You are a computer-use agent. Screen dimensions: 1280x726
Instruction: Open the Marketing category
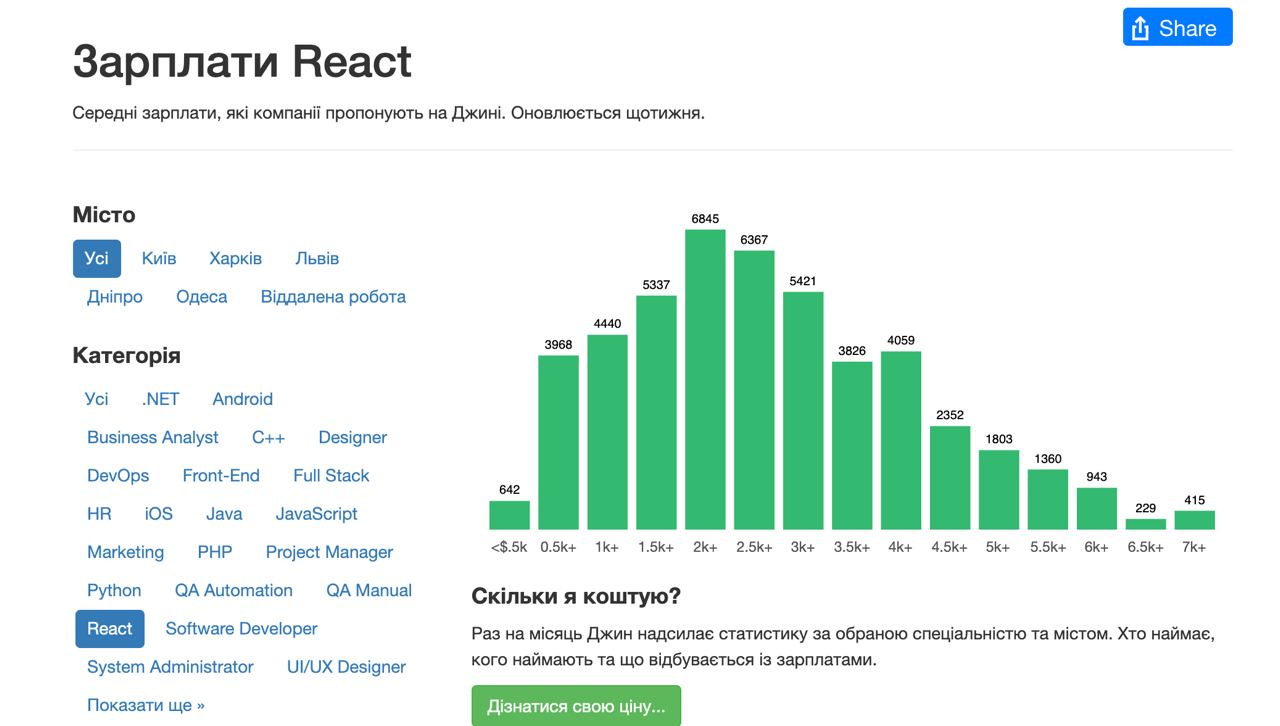point(125,552)
